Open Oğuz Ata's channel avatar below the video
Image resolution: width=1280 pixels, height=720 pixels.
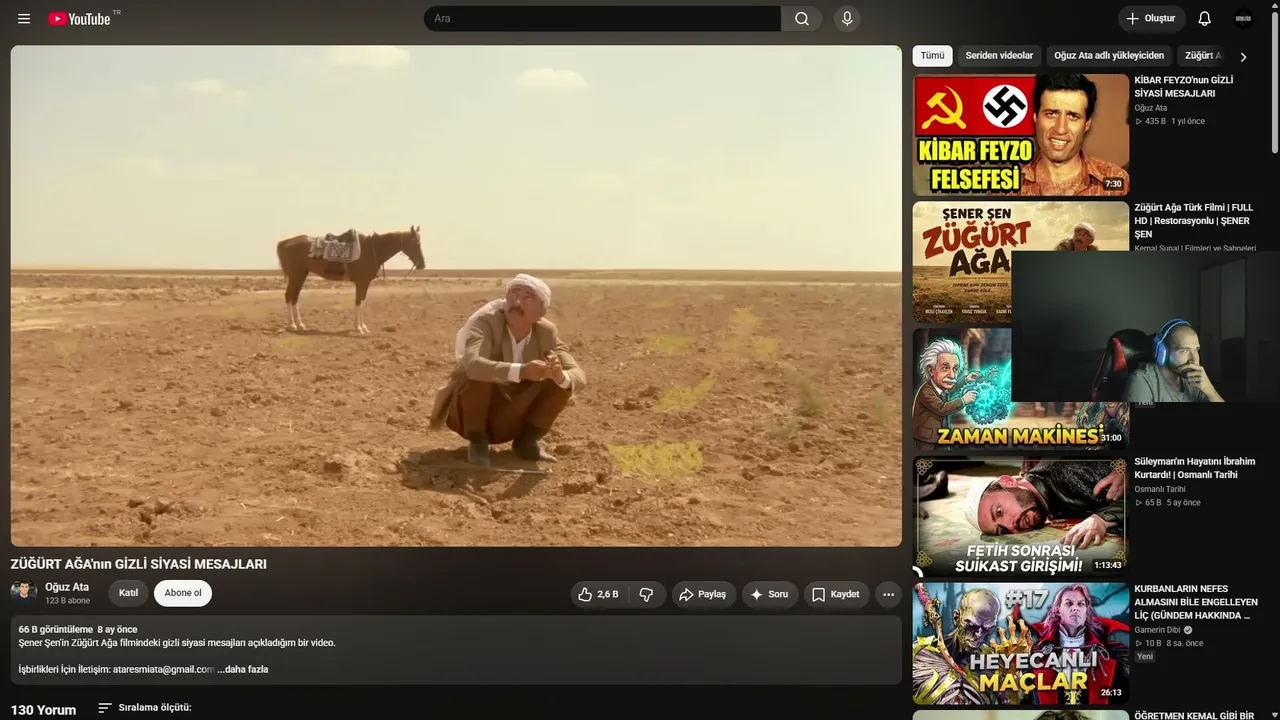pyautogui.click(x=24, y=593)
